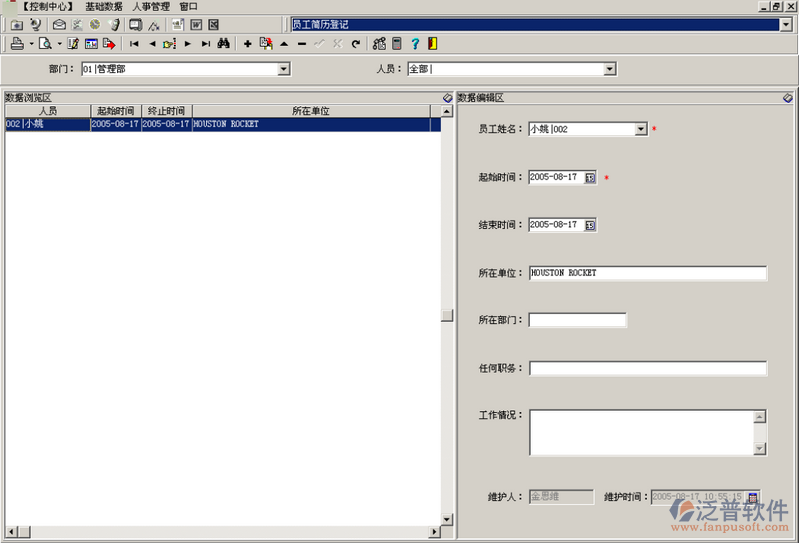Open the 员工姓名 dropdown list
Image resolution: width=799 pixels, height=543 pixels.
pyautogui.click(x=641, y=129)
